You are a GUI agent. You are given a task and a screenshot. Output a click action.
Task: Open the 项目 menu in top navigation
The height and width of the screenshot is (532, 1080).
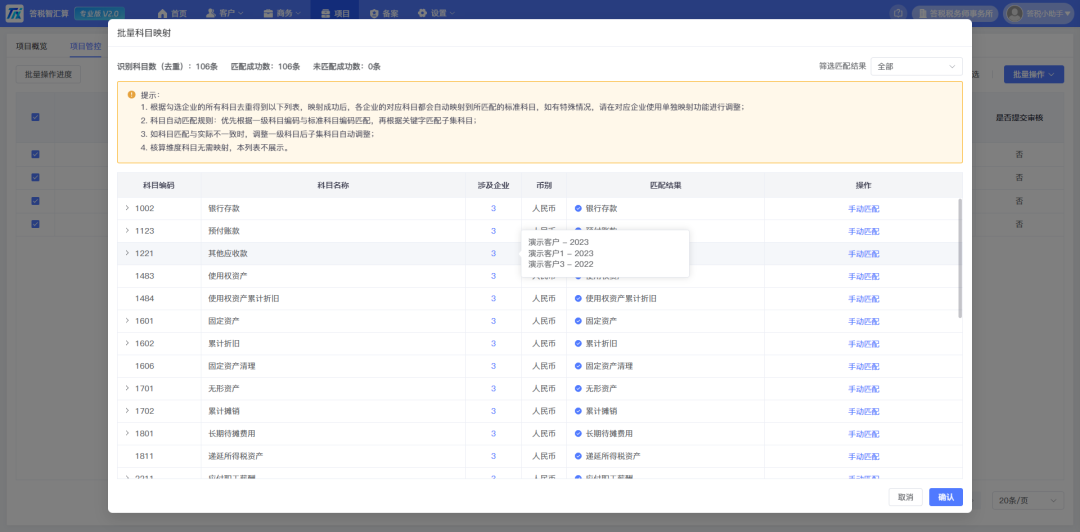[x=335, y=13]
